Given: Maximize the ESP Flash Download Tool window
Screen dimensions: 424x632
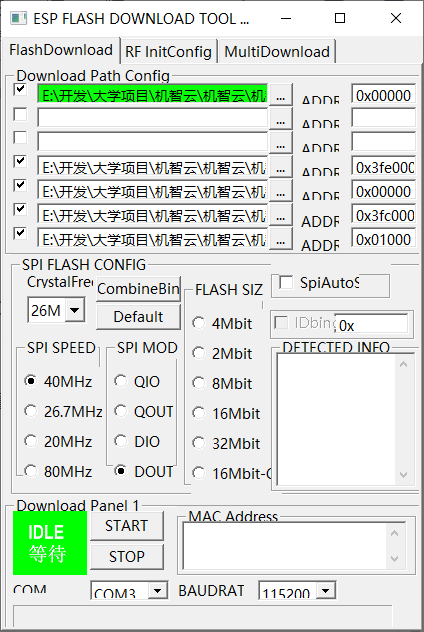Looking at the screenshot, I should coord(340,18).
